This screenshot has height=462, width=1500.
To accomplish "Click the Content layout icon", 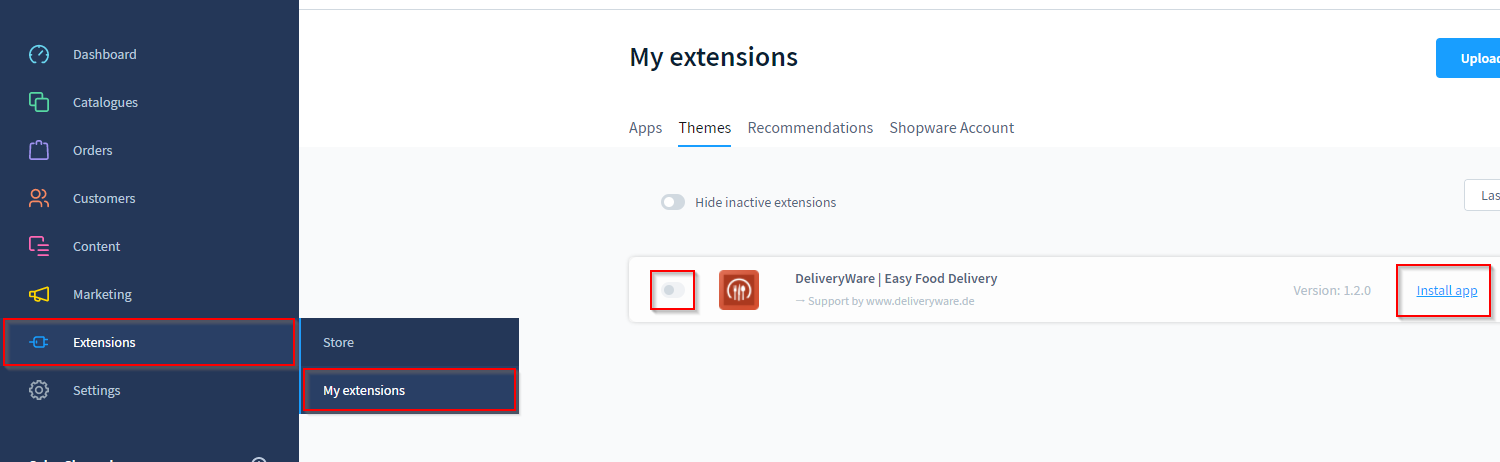I will [39, 246].
